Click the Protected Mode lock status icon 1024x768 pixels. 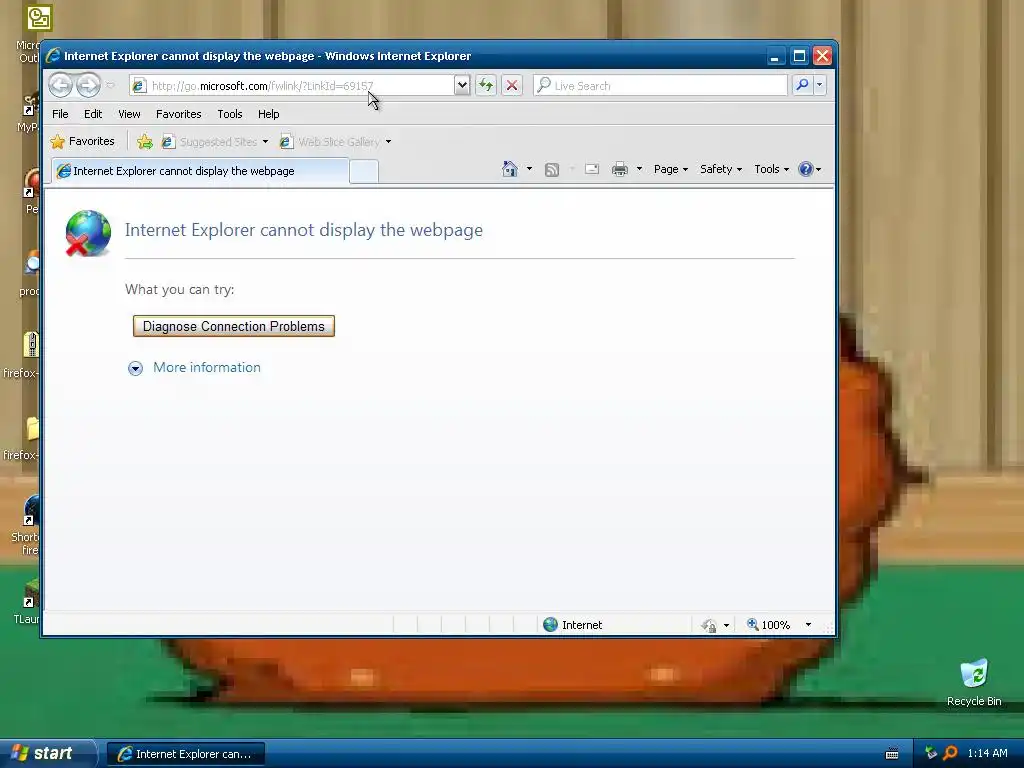[x=709, y=625]
